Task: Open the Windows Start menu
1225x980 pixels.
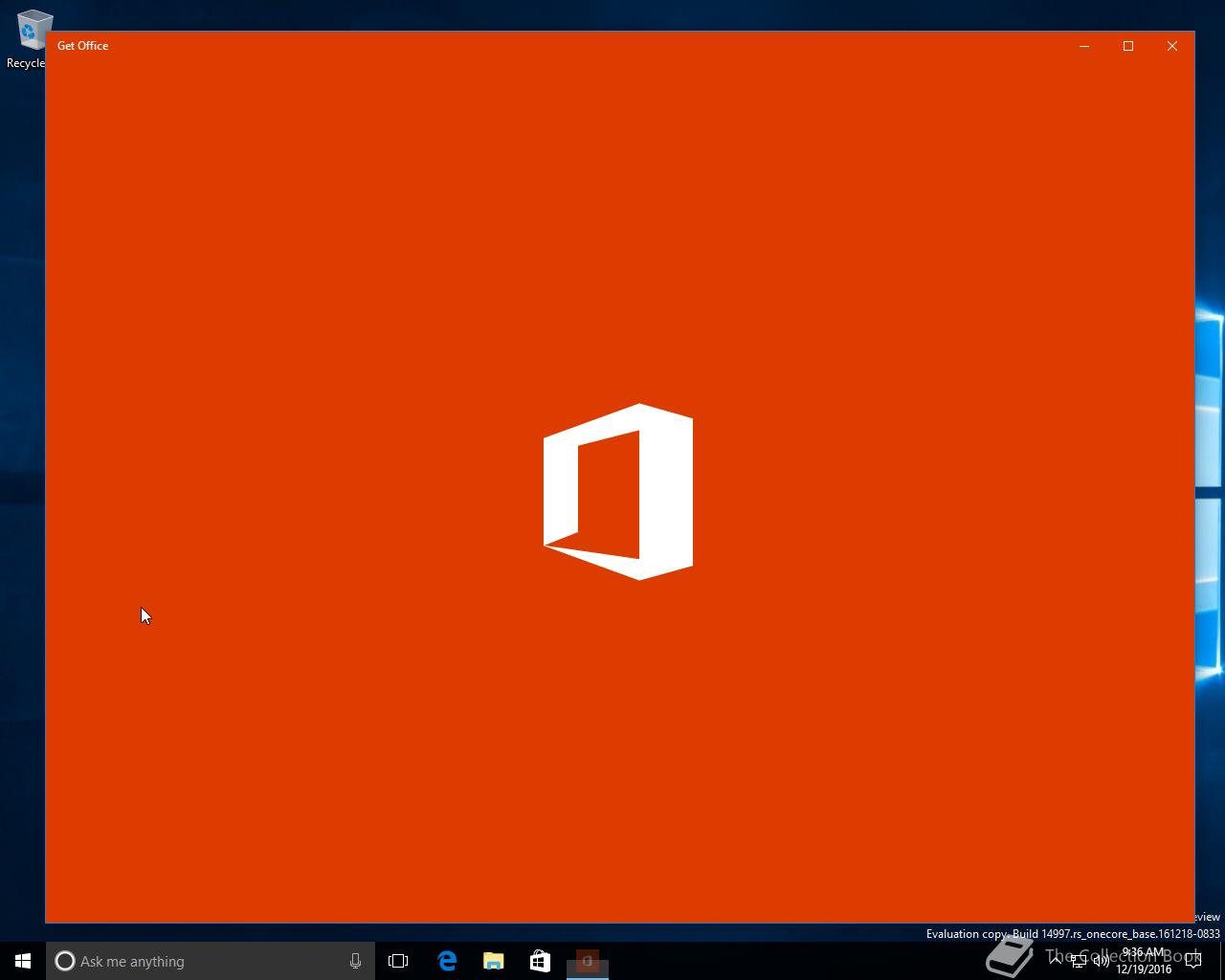Action: (23, 961)
